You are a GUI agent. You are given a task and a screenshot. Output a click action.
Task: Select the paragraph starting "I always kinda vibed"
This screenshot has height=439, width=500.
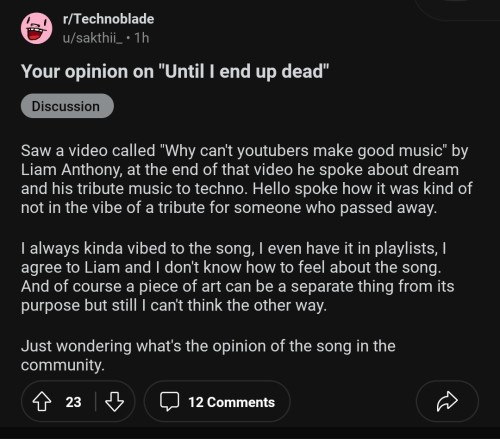[237, 277]
